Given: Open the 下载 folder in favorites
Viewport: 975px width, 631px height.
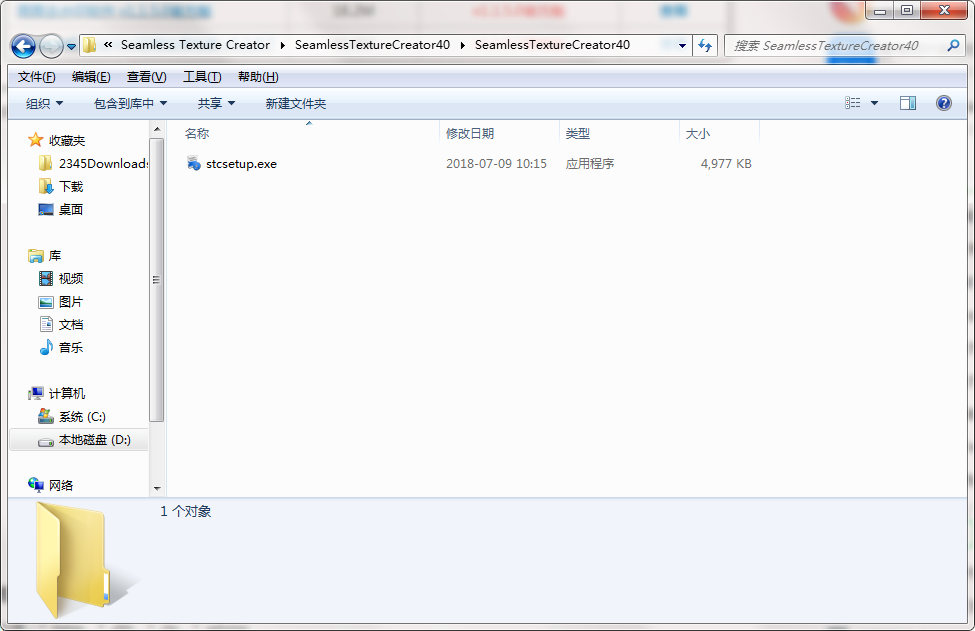Looking at the screenshot, I should 71,187.
